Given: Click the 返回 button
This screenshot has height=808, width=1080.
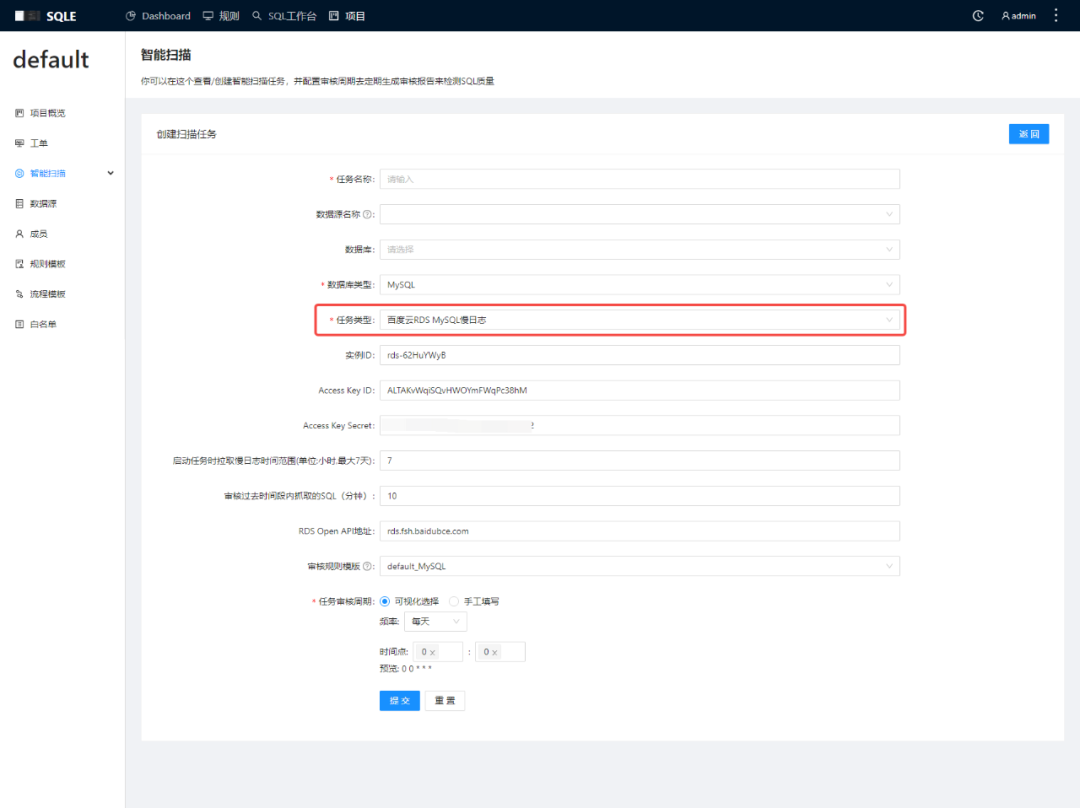Looking at the screenshot, I should click(x=1028, y=134).
